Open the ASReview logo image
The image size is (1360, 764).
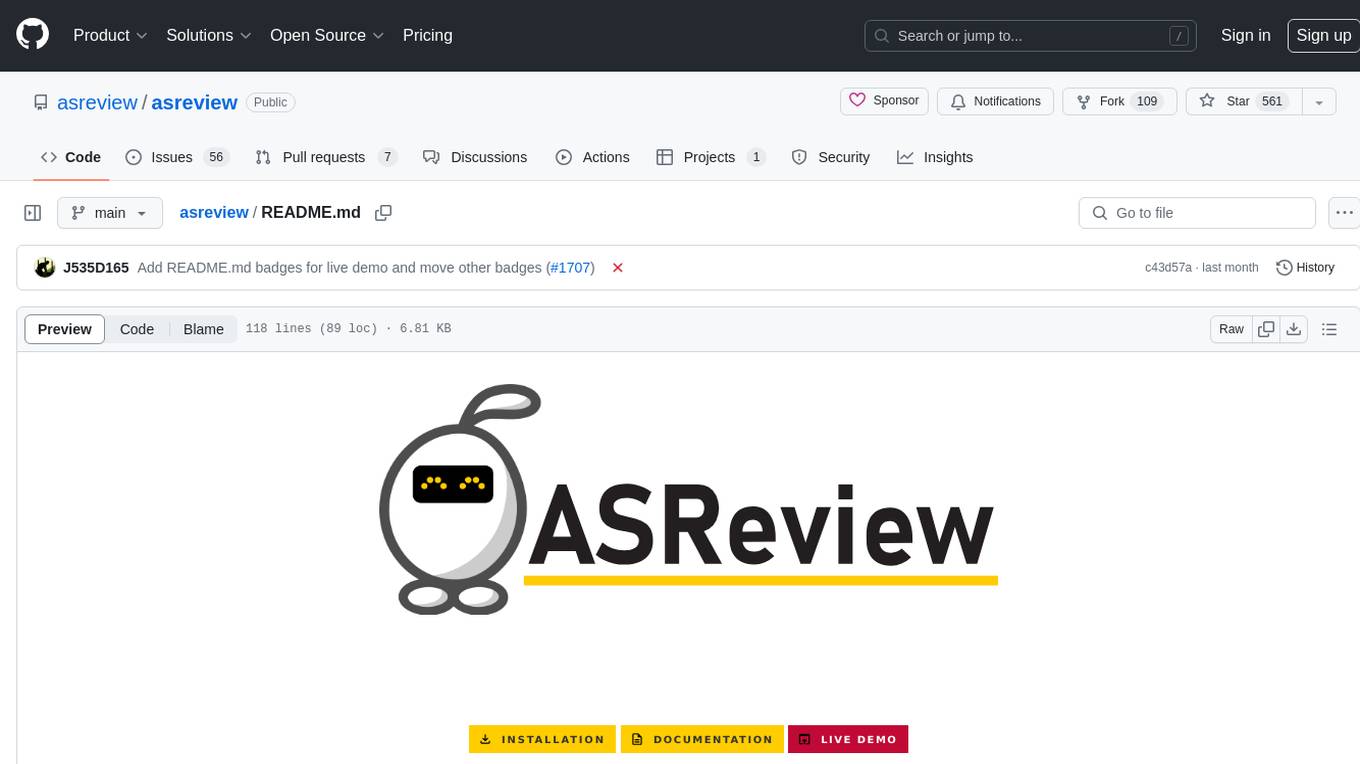(x=688, y=499)
